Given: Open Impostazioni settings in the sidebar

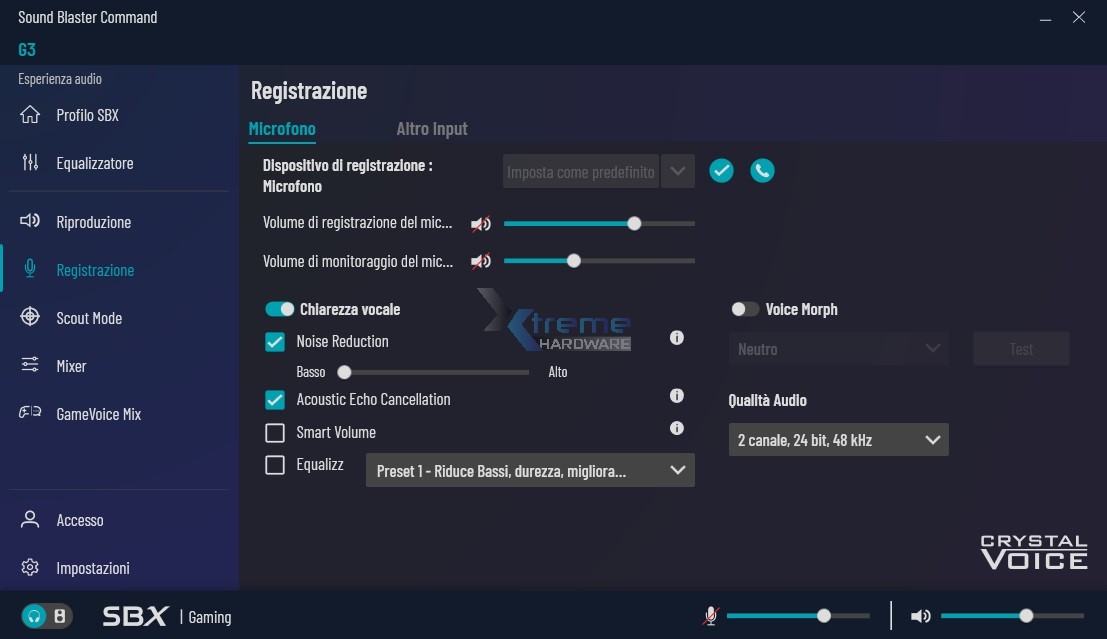Looking at the screenshot, I should click(x=93, y=568).
